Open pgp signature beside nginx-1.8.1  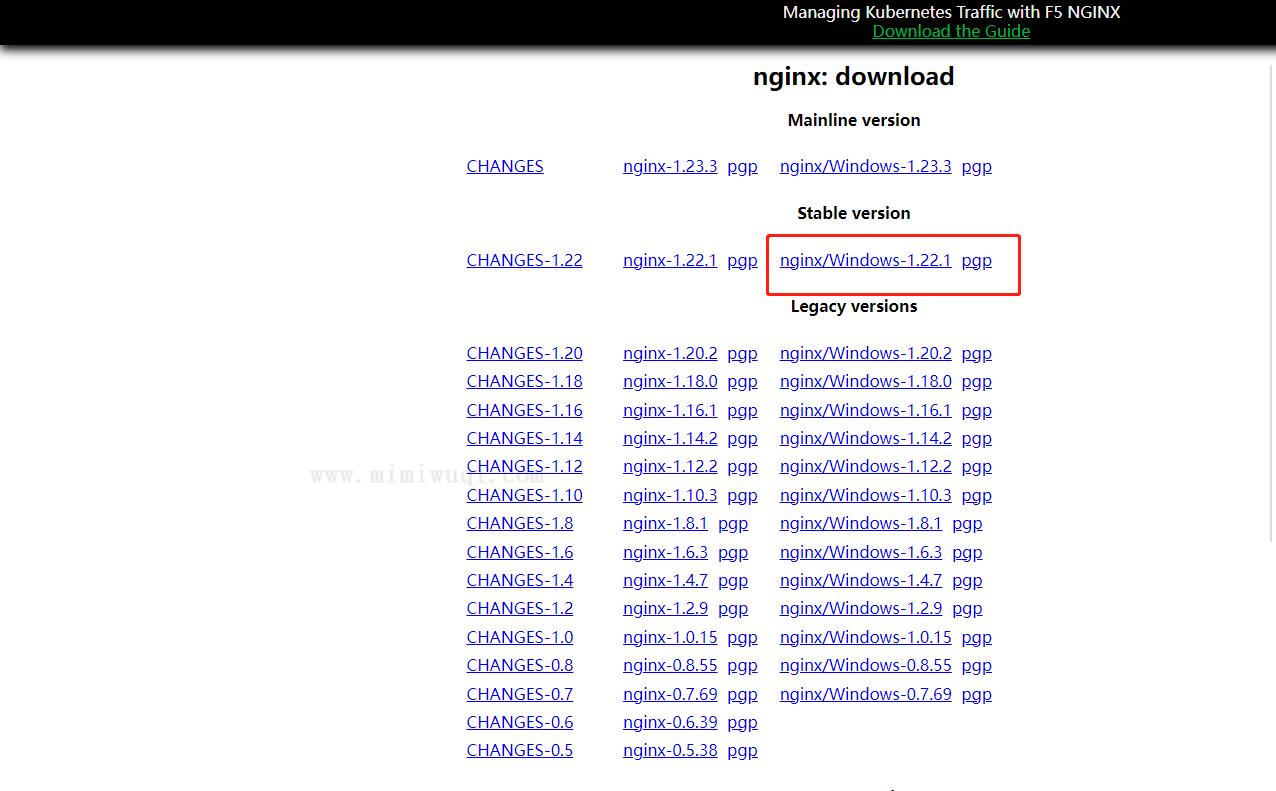(x=733, y=523)
